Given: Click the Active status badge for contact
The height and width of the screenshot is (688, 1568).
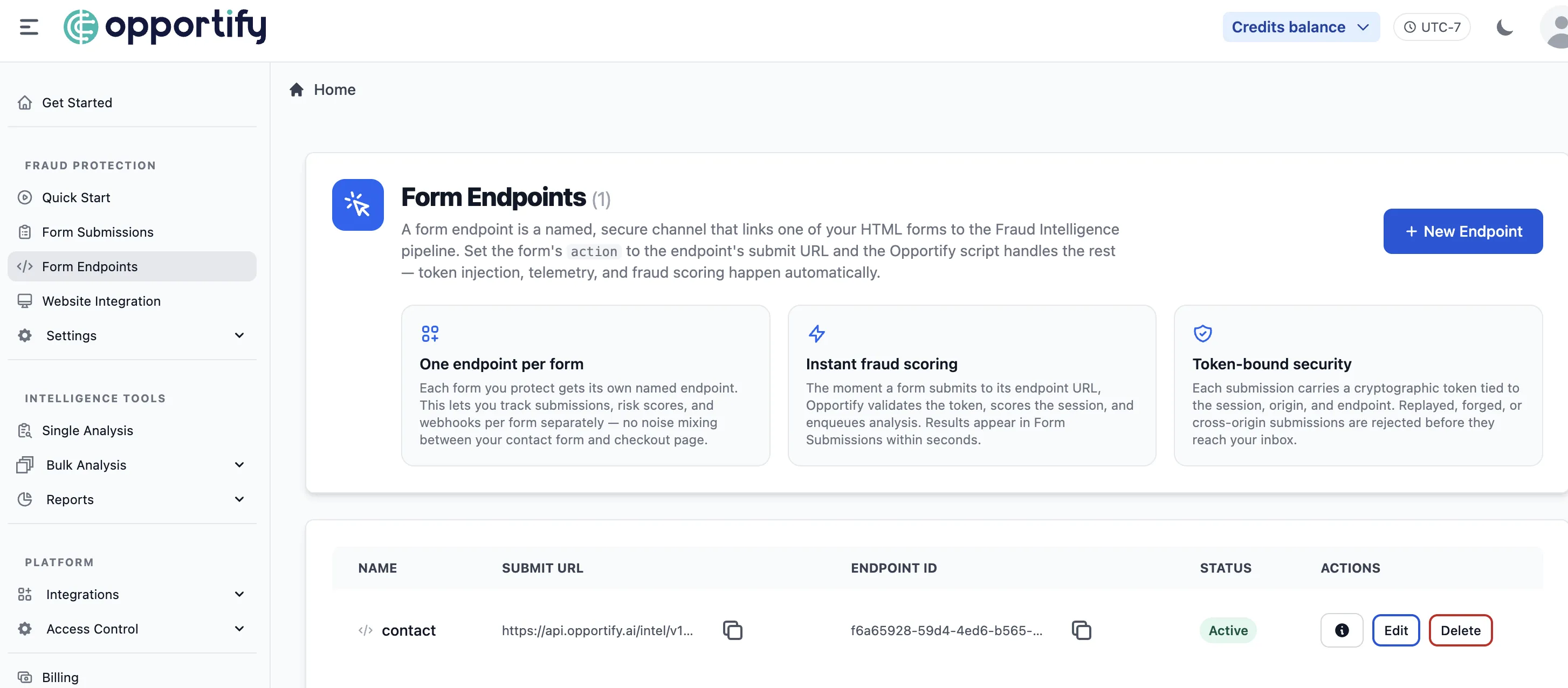Looking at the screenshot, I should [x=1227, y=630].
